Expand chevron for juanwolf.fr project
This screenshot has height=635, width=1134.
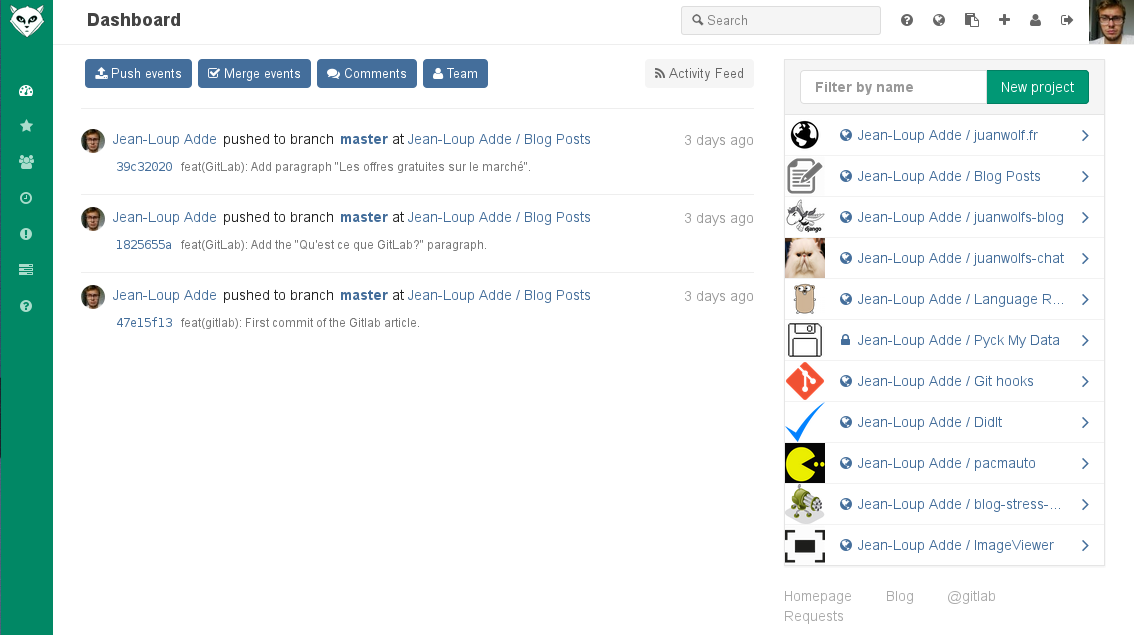[x=1085, y=135]
